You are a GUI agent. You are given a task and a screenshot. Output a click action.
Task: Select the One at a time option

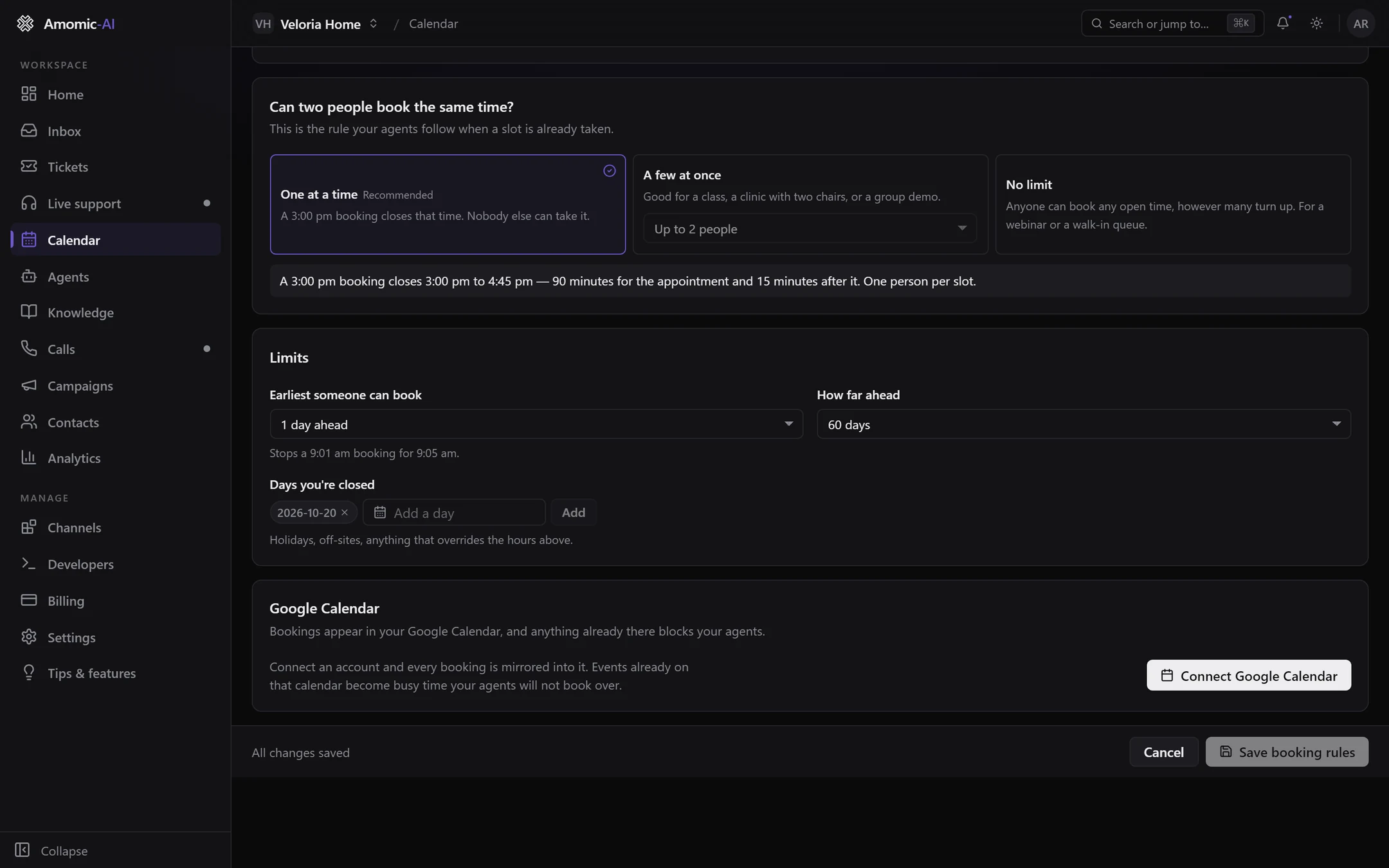[x=448, y=204]
